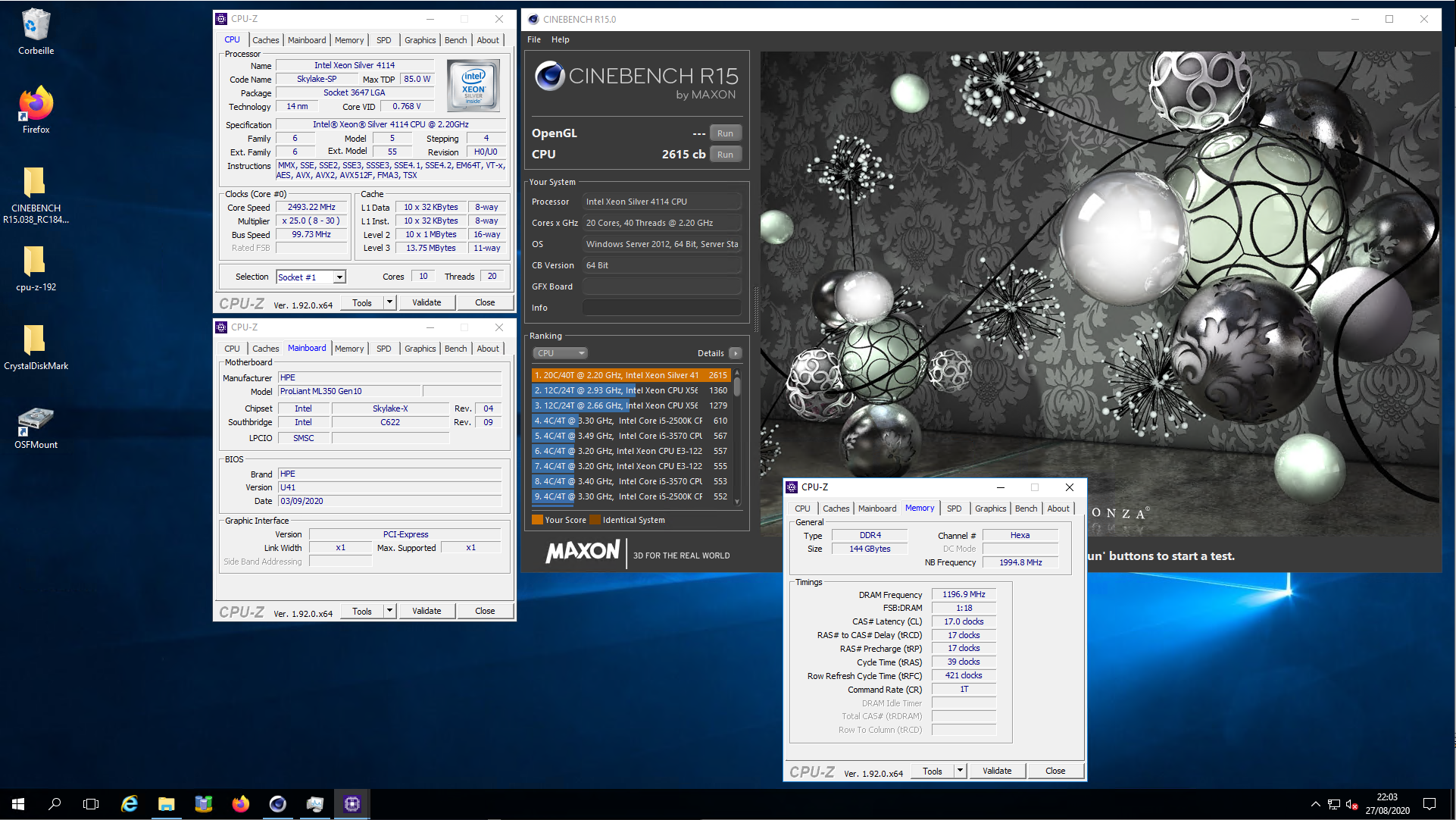
Task: Open the book-stack app icon in taskbar
Action: (x=204, y=804)
